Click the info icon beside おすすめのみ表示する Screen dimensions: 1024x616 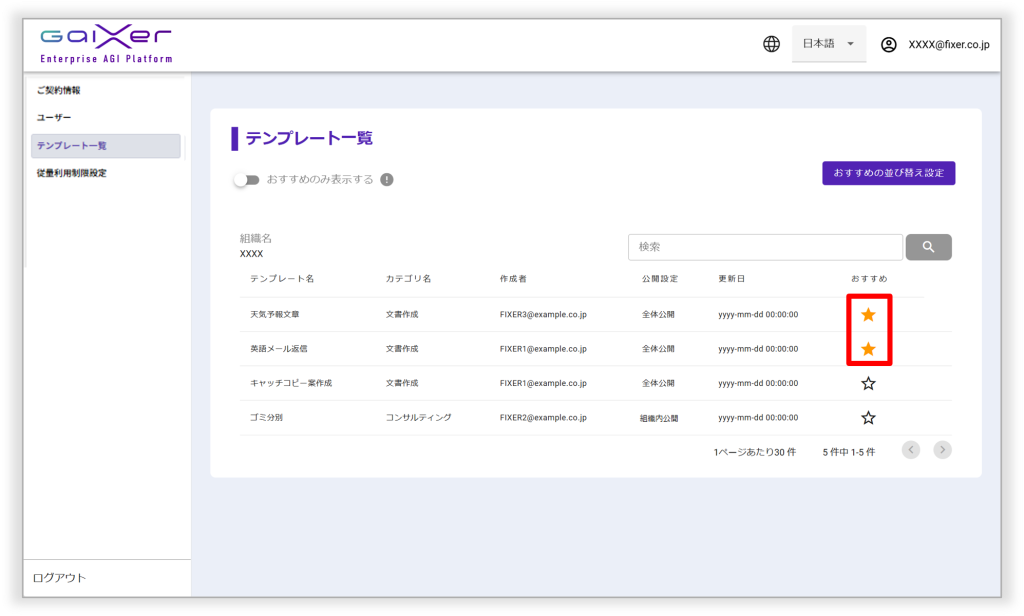pyautogui.click(x=387, y=180)
